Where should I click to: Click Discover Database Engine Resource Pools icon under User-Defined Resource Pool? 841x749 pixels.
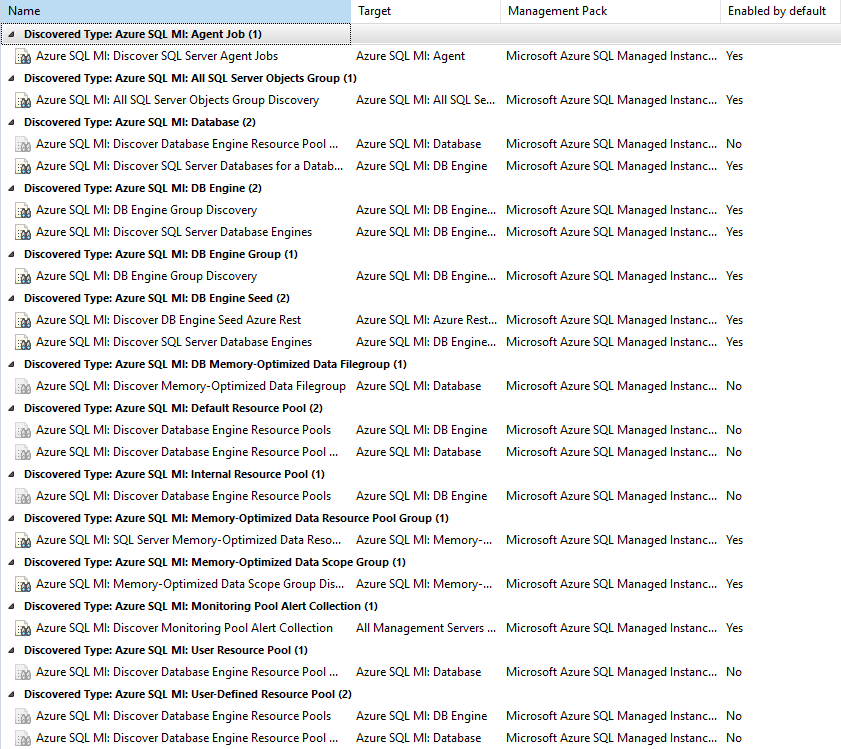click(x=23, y=716)
